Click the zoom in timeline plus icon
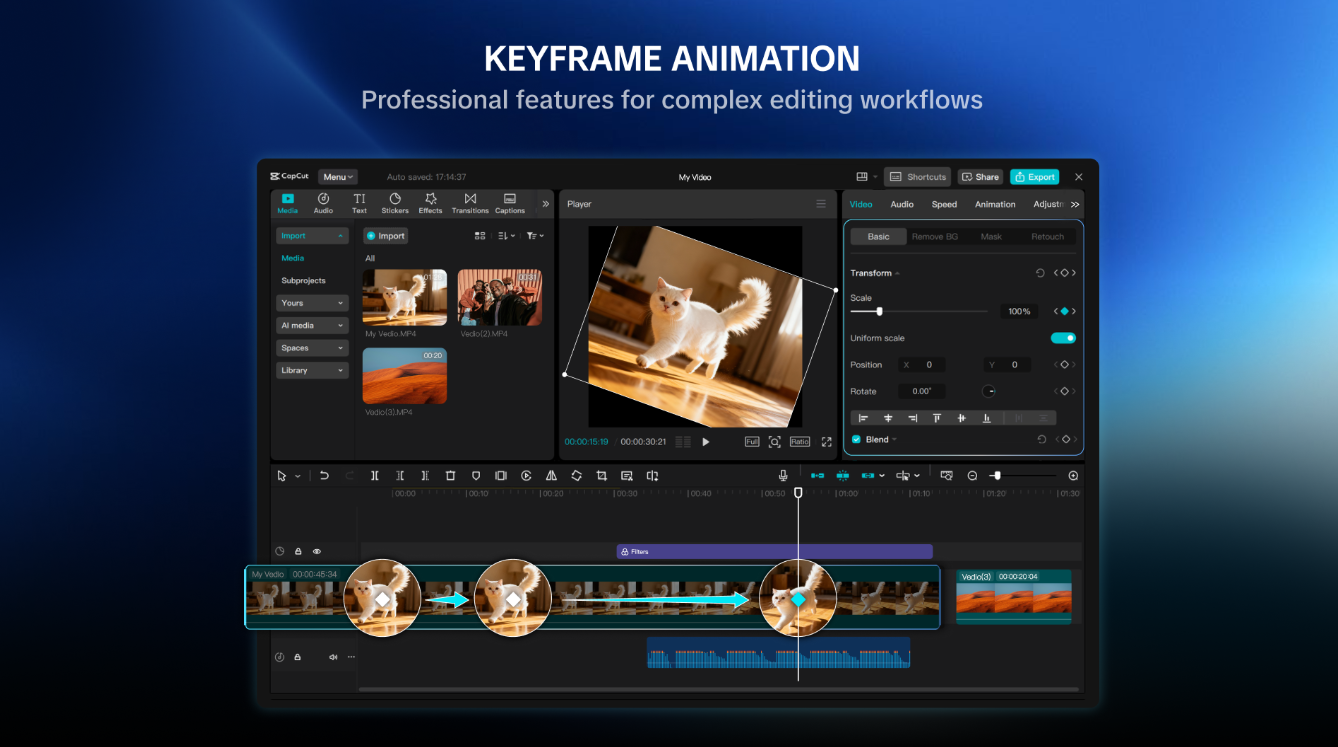The width and height of the screenshot is (1338, 747). (x=1073, y=476)
